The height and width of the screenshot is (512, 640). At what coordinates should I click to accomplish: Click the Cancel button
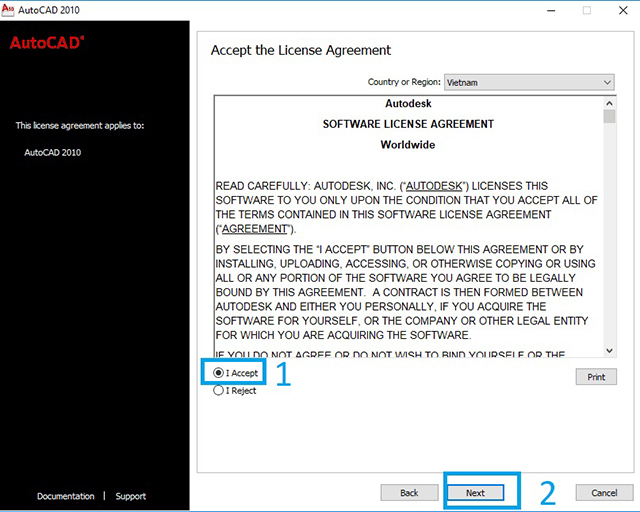coord(604,493)
